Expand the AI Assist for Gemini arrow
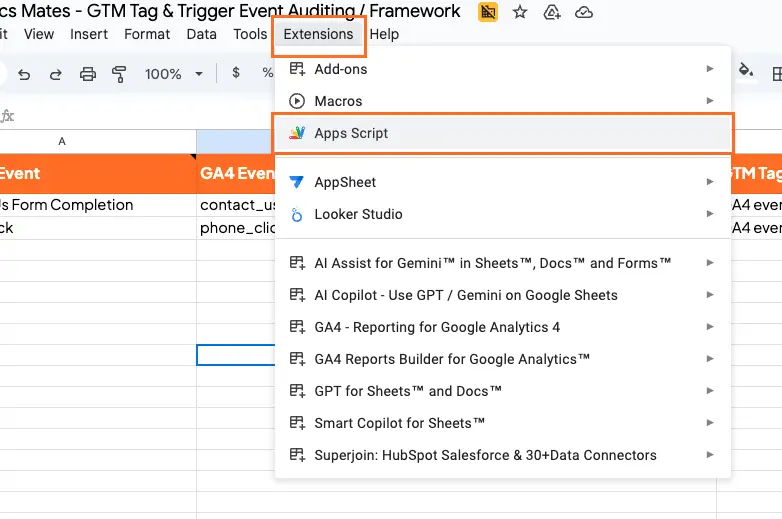The image size is (782, 519). click(710, 262)
